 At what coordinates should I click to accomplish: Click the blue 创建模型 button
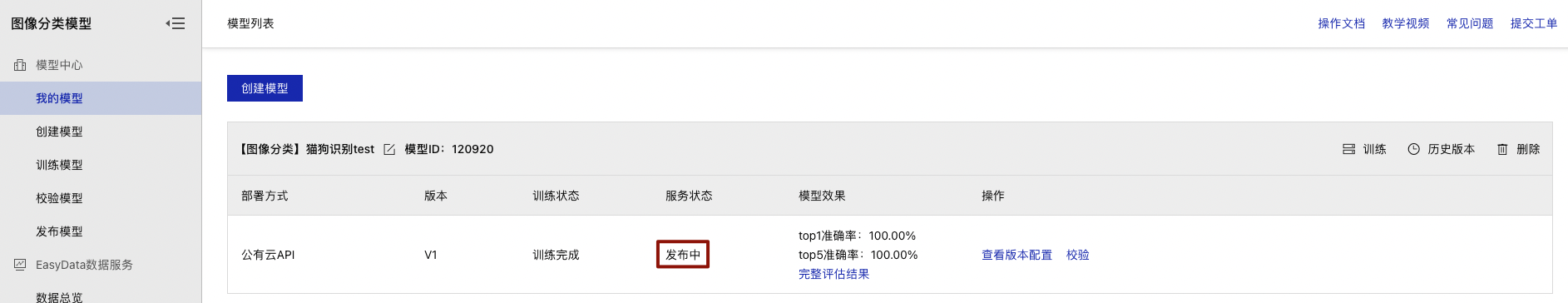(265, 88)
